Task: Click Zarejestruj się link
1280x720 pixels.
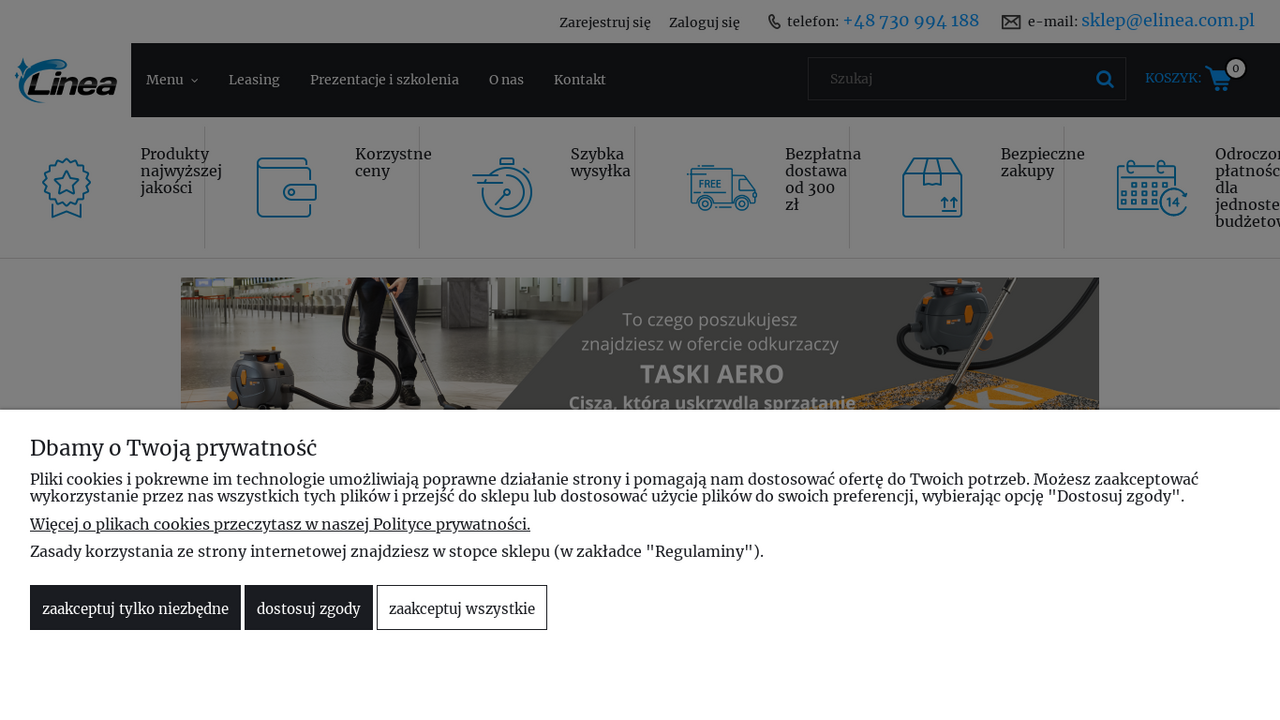Action: [x=605, y=23]
